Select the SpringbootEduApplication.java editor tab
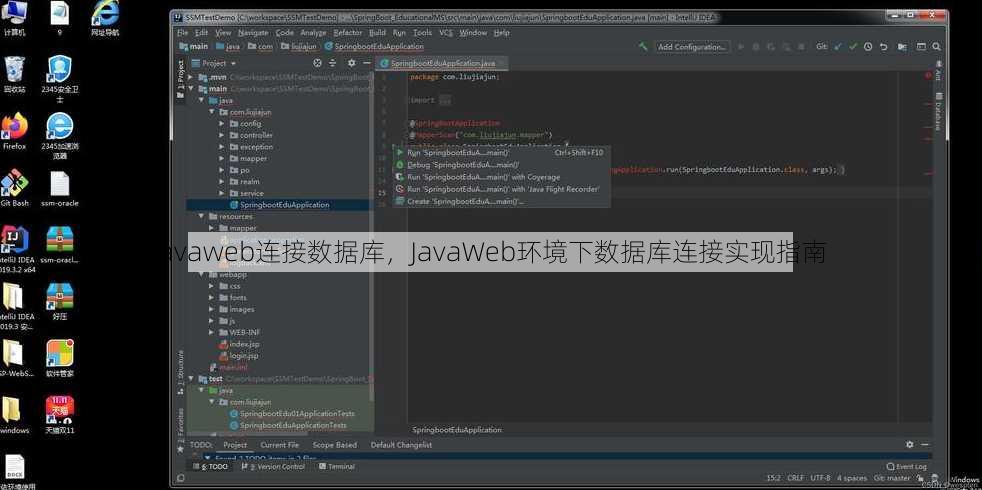Screen dimensions: 982x490 tap(442, 63)
